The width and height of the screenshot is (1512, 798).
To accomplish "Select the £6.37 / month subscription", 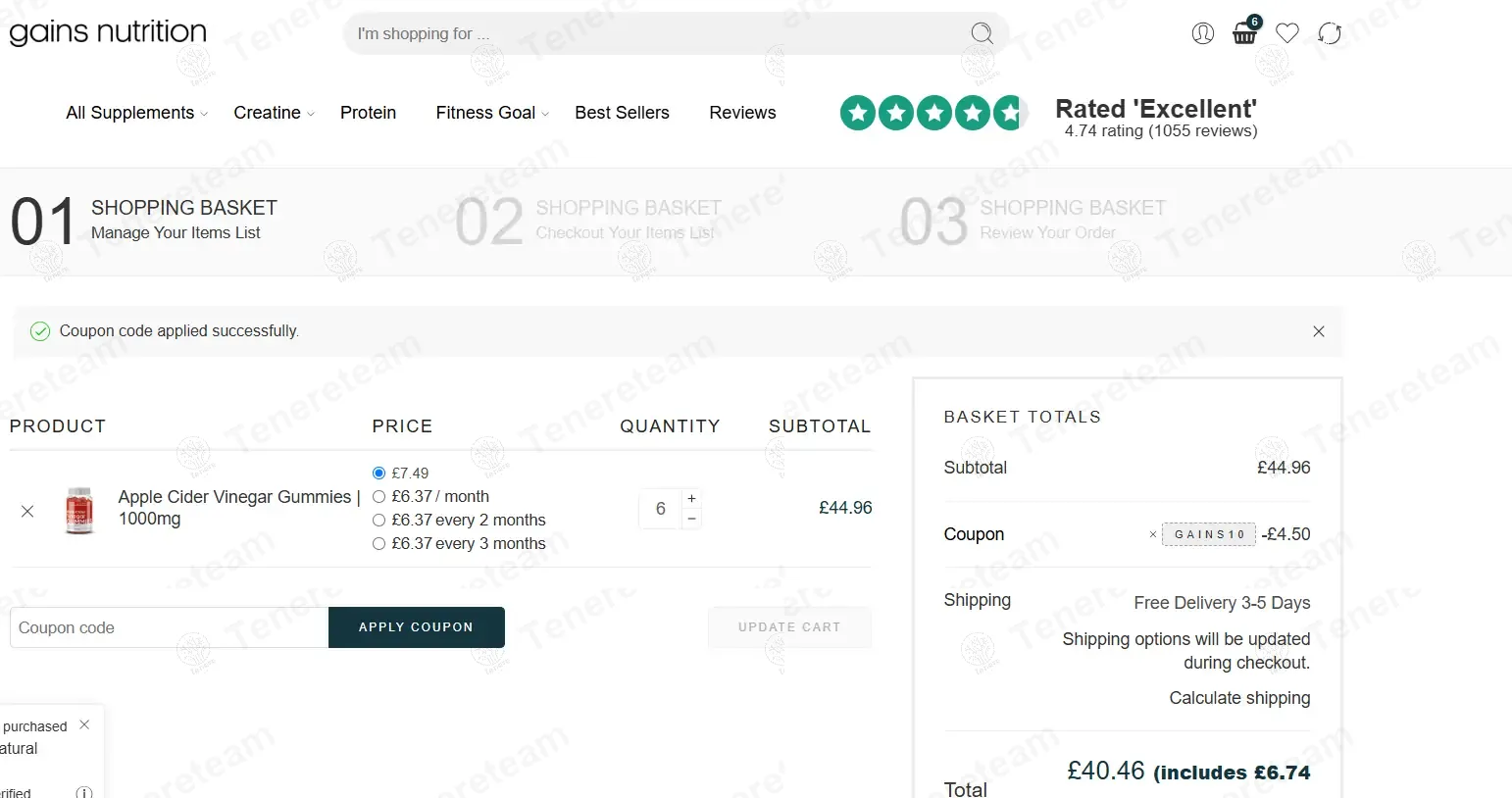I will tap(378, 496).
